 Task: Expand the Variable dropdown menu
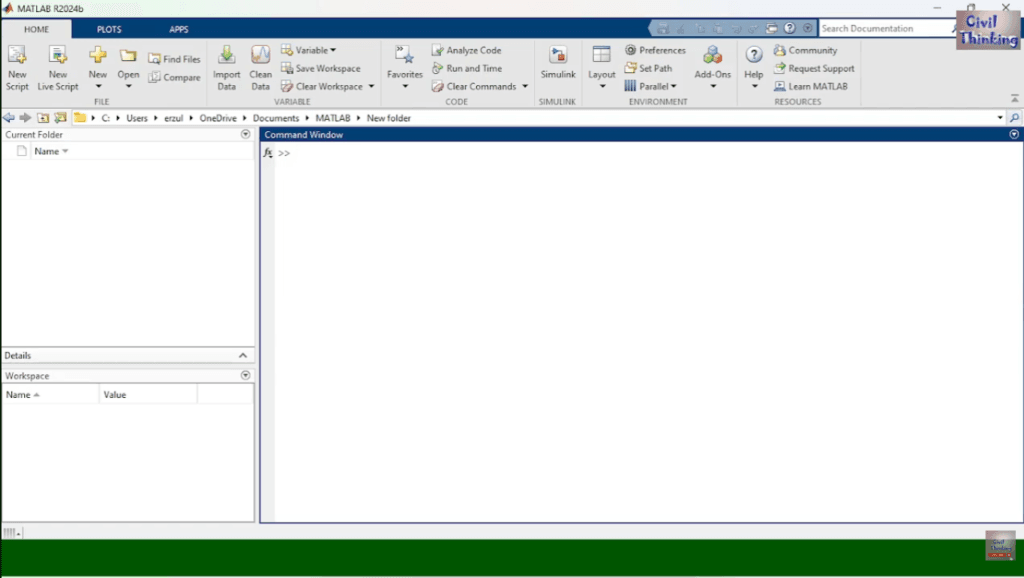tap(315, 50)
